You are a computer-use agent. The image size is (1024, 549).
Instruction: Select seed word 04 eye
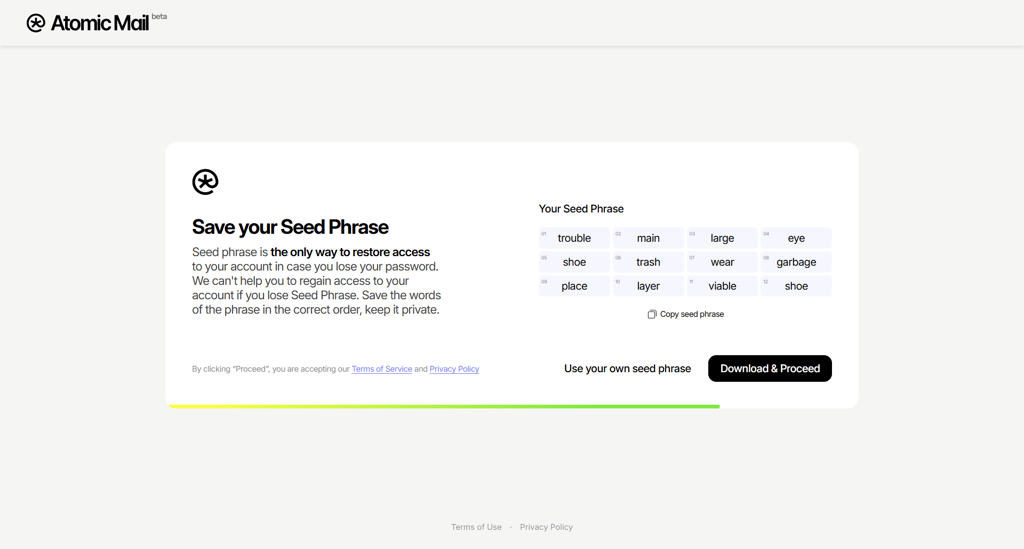[x=796, y=238]
